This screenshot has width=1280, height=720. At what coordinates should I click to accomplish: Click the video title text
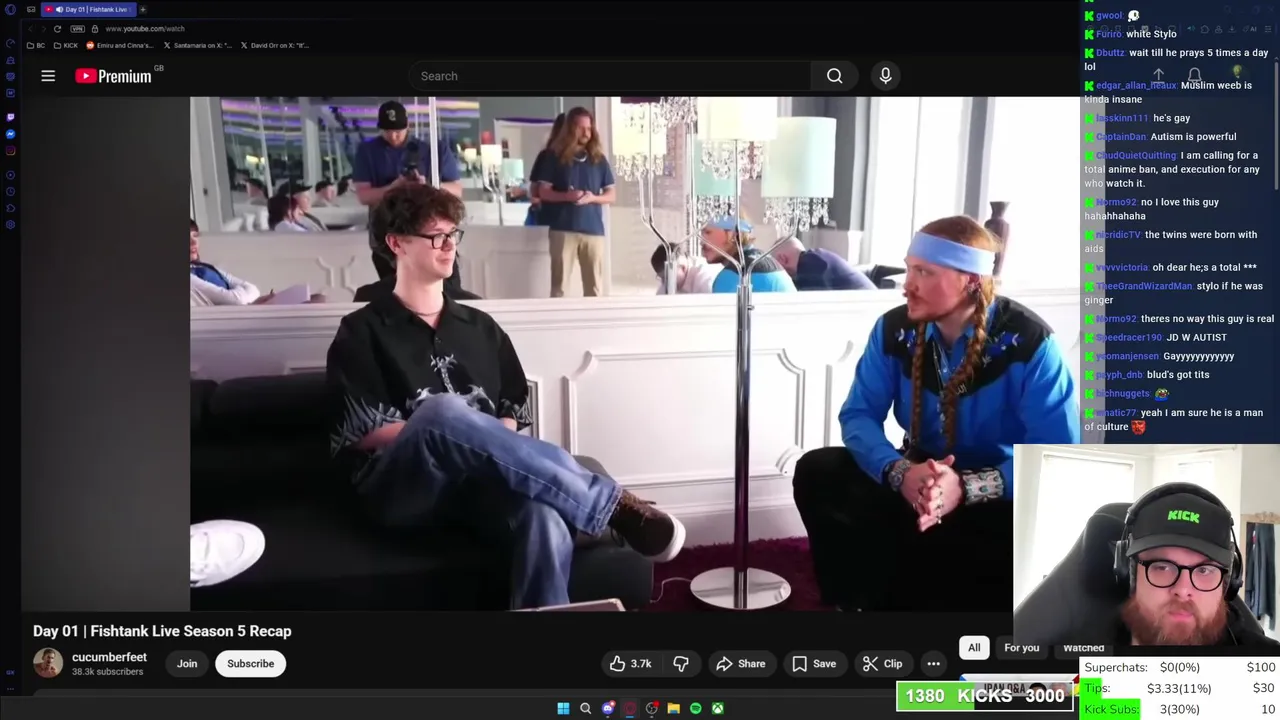tap(162, 631)
